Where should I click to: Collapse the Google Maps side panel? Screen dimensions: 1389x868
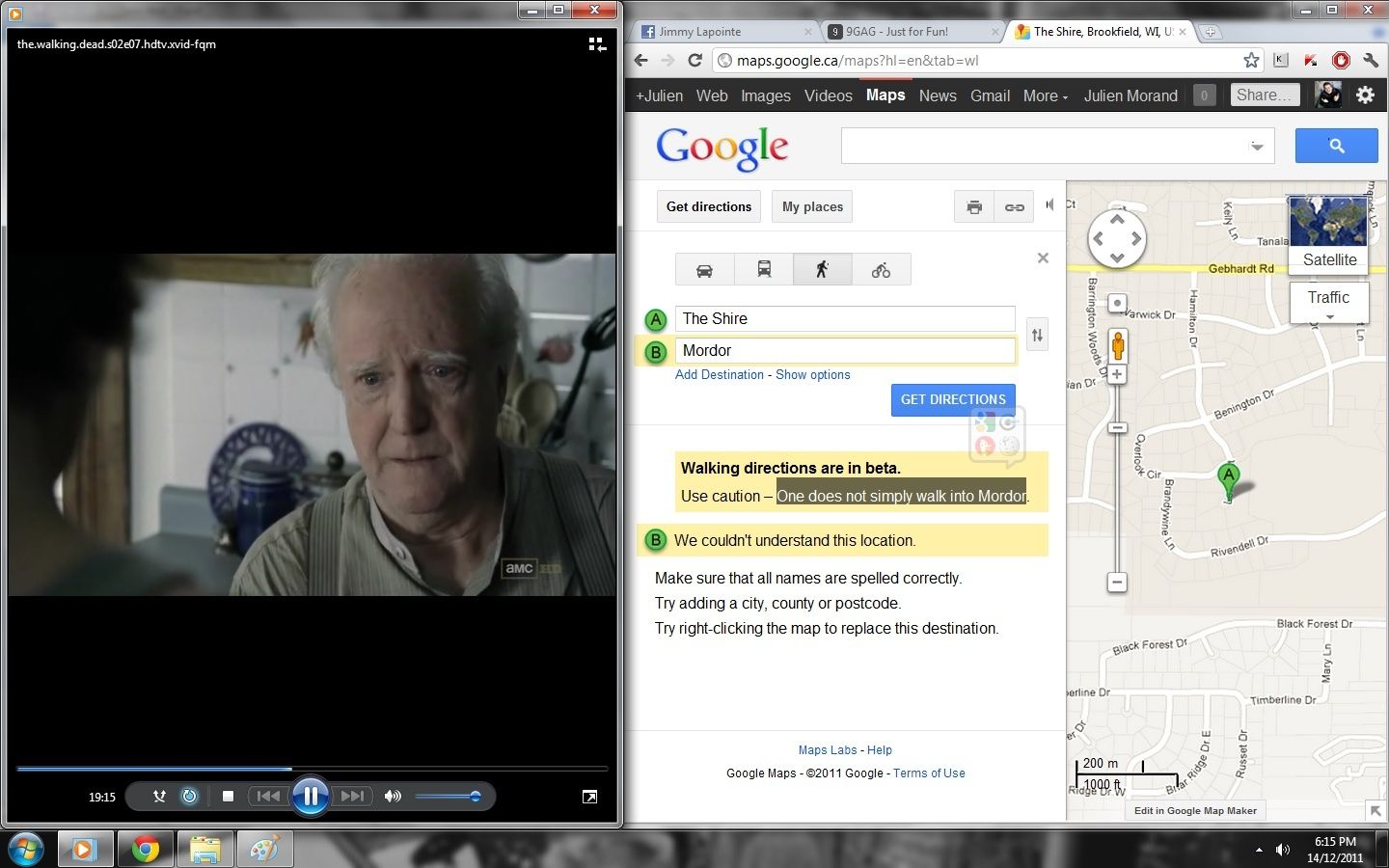[x=1049, y=204]
